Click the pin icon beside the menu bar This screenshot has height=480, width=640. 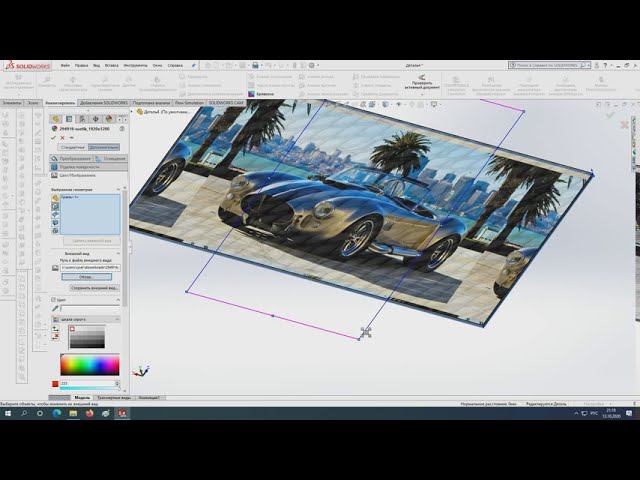pyautogui.click(x=194, y=65)
